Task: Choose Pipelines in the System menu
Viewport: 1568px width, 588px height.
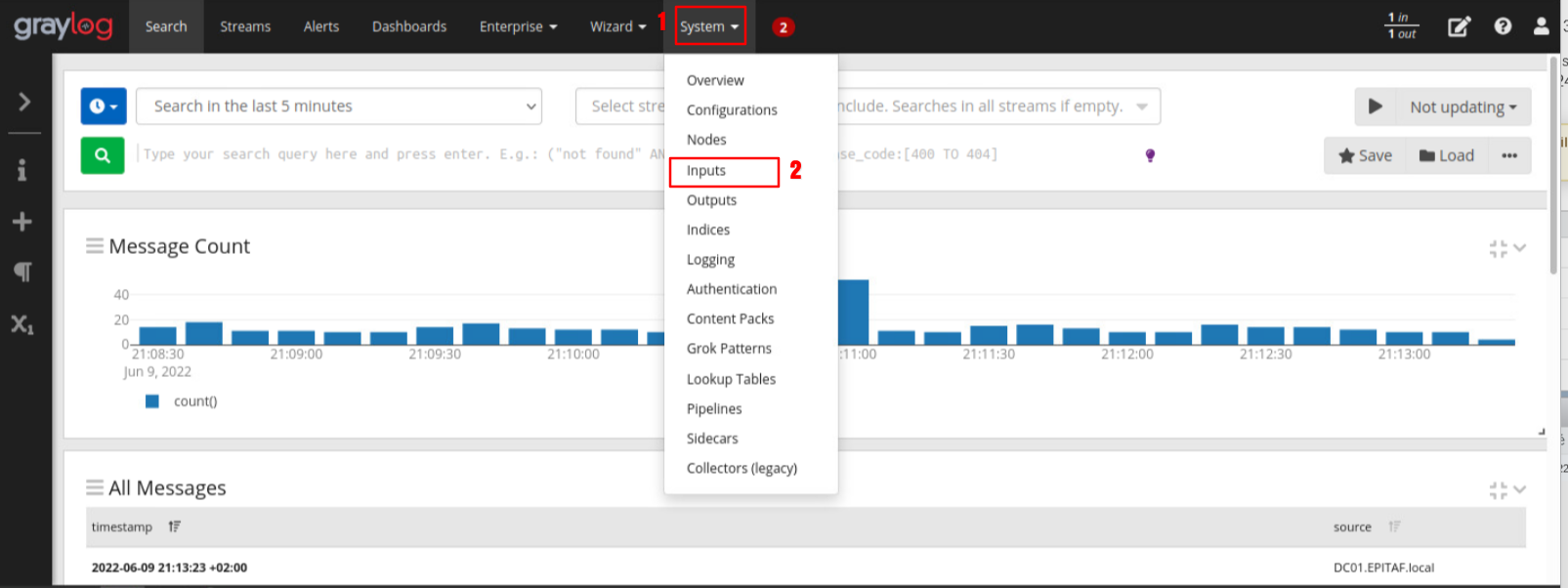Action: 714,409
